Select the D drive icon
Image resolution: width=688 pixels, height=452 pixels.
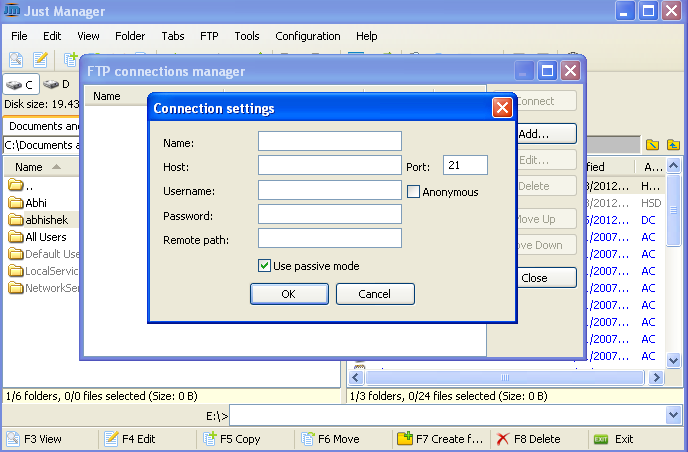pyautogui.click(x=56, y=85)
